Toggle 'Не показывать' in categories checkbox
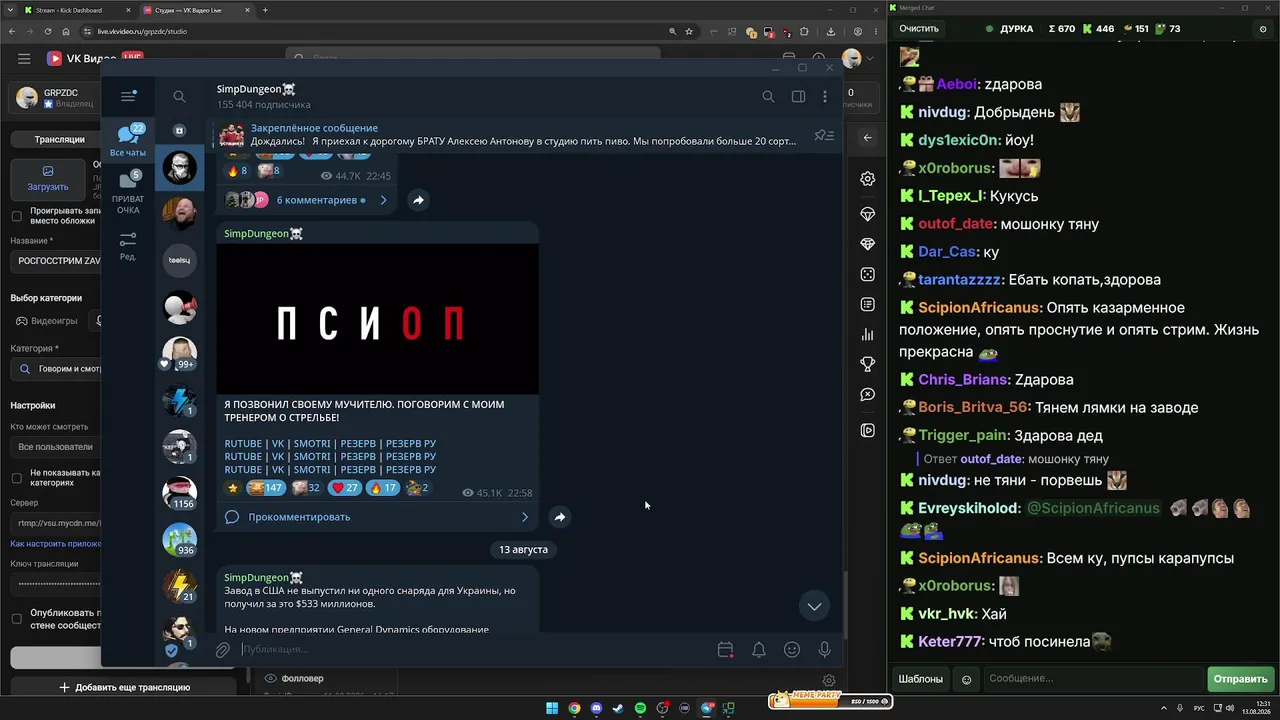The width and height of the screenshot is (1280, 720). (x=16, y=478)
